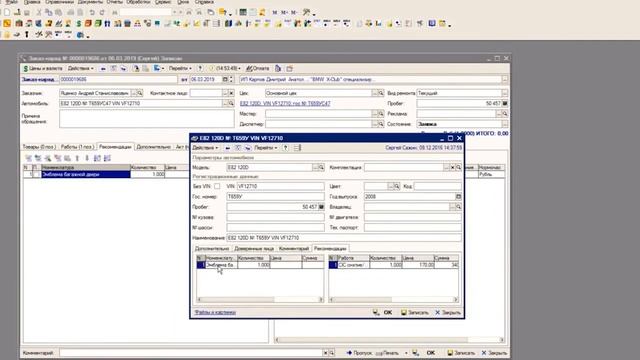Click the Undo icon in the main toolbar
Viewport: 640px width, 360px height.
click(92, 13)
